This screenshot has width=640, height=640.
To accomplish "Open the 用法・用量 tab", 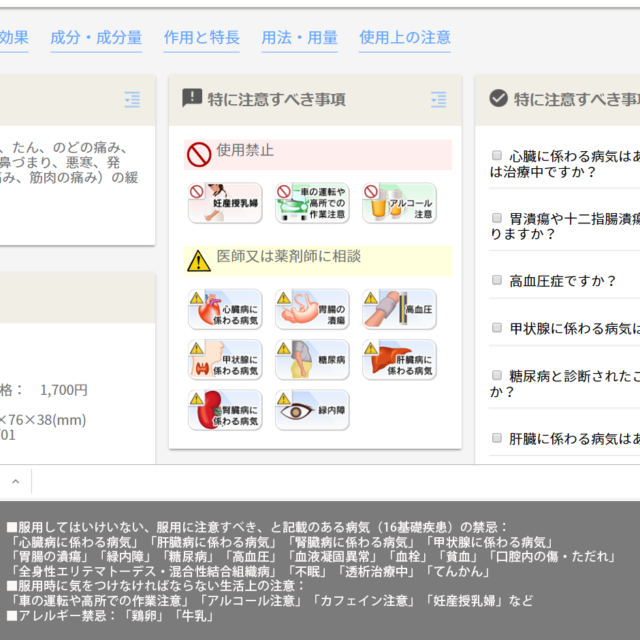I will click(x=299, y=38).
